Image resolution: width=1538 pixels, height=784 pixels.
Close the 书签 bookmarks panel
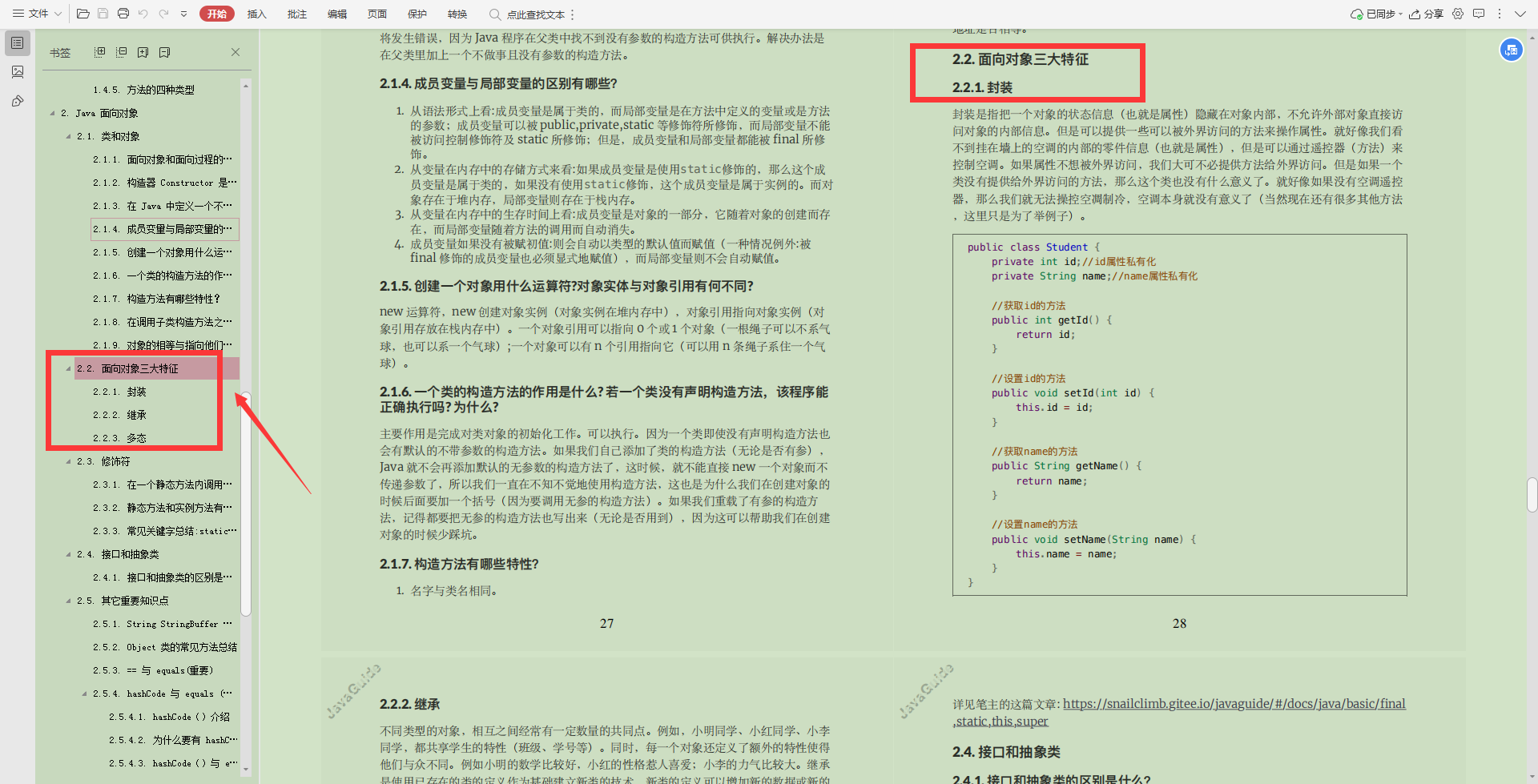[236, 52]
